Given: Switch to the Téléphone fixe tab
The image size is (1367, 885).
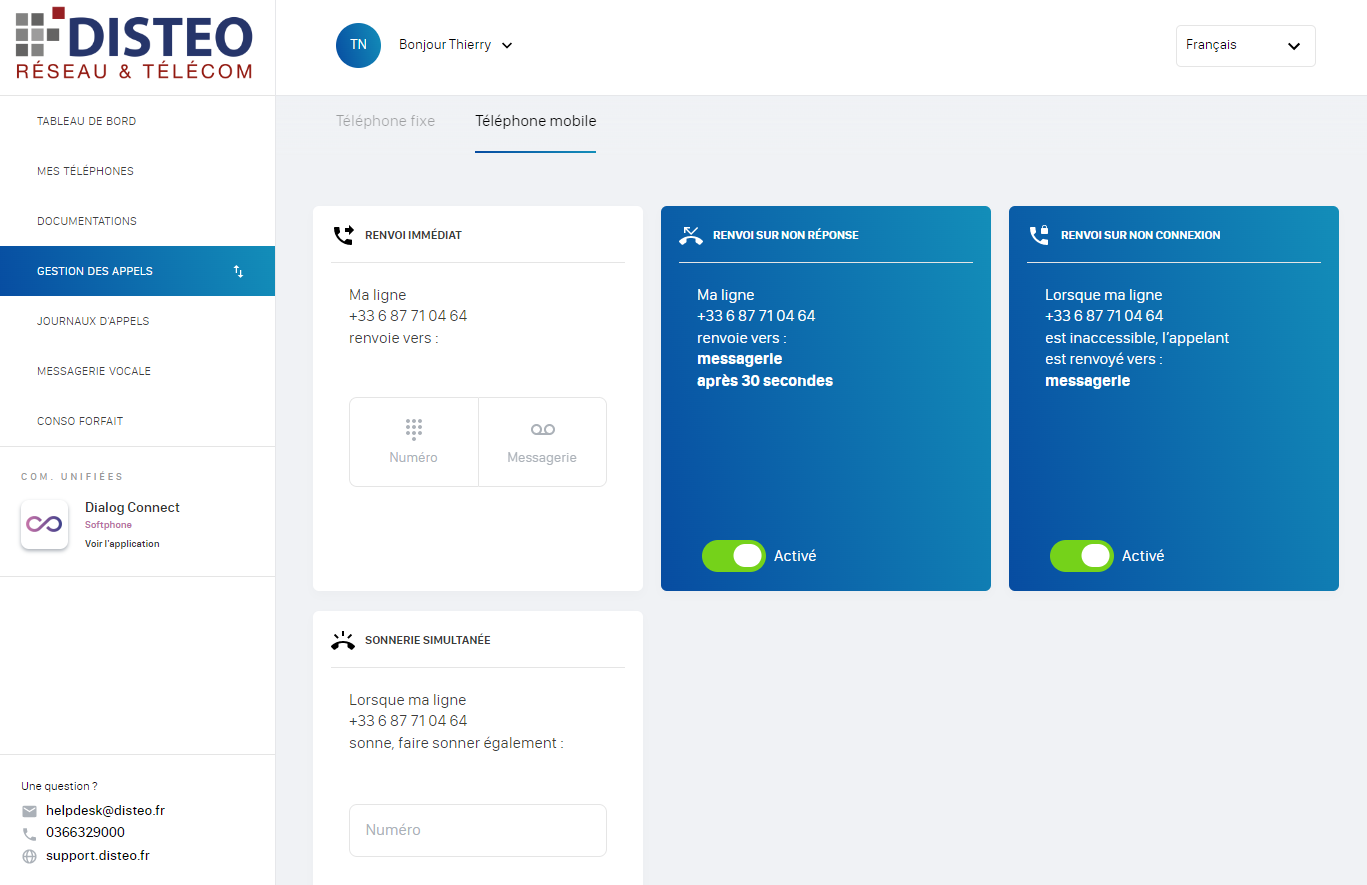Looking at the screenshot, I should tap(385, 121).
